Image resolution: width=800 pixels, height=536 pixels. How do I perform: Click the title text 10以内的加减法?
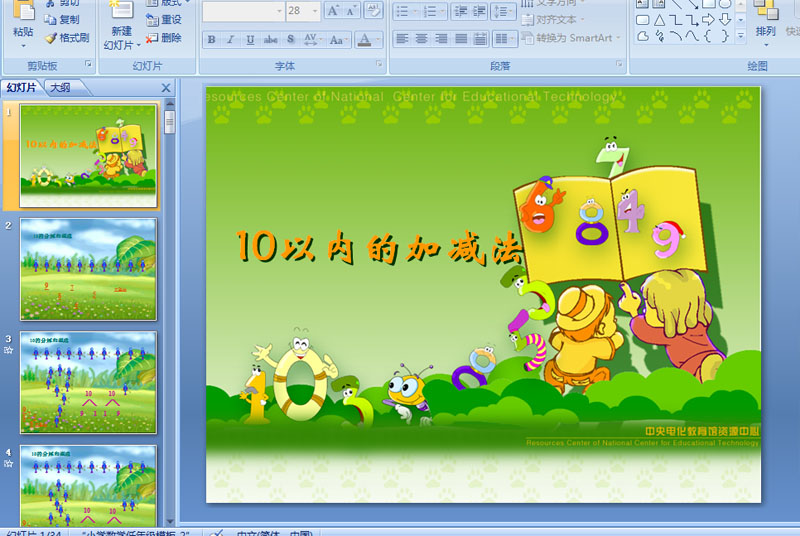(380, 247)
